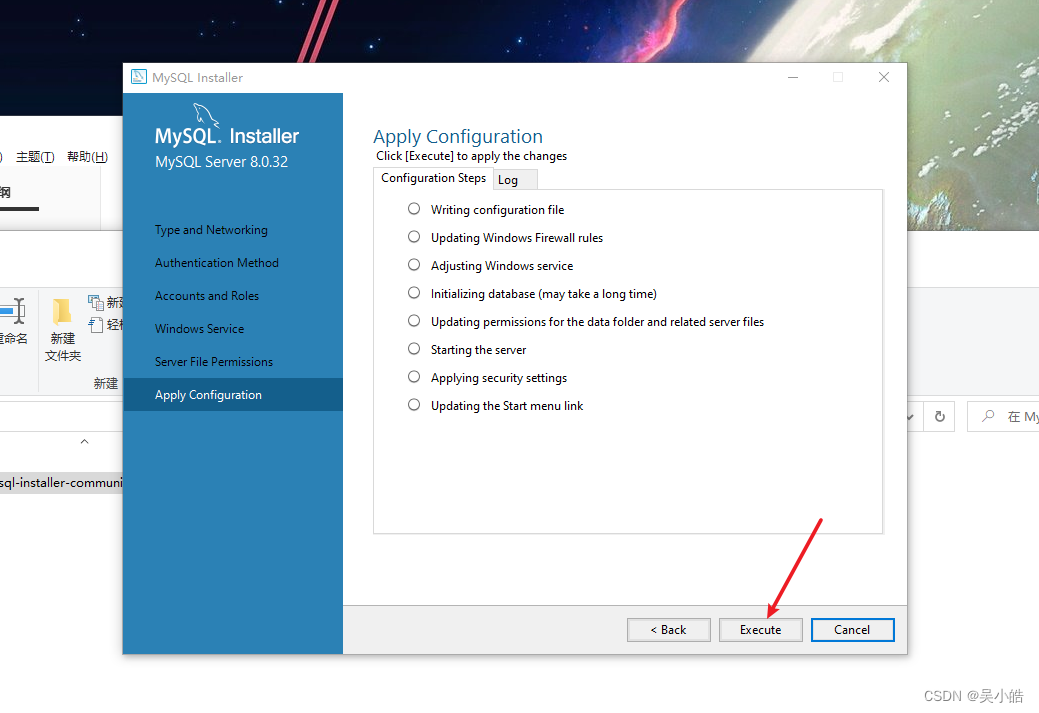Click 'Writing configuration file' text
1039x713 pixels.
[x=498, y=210]
